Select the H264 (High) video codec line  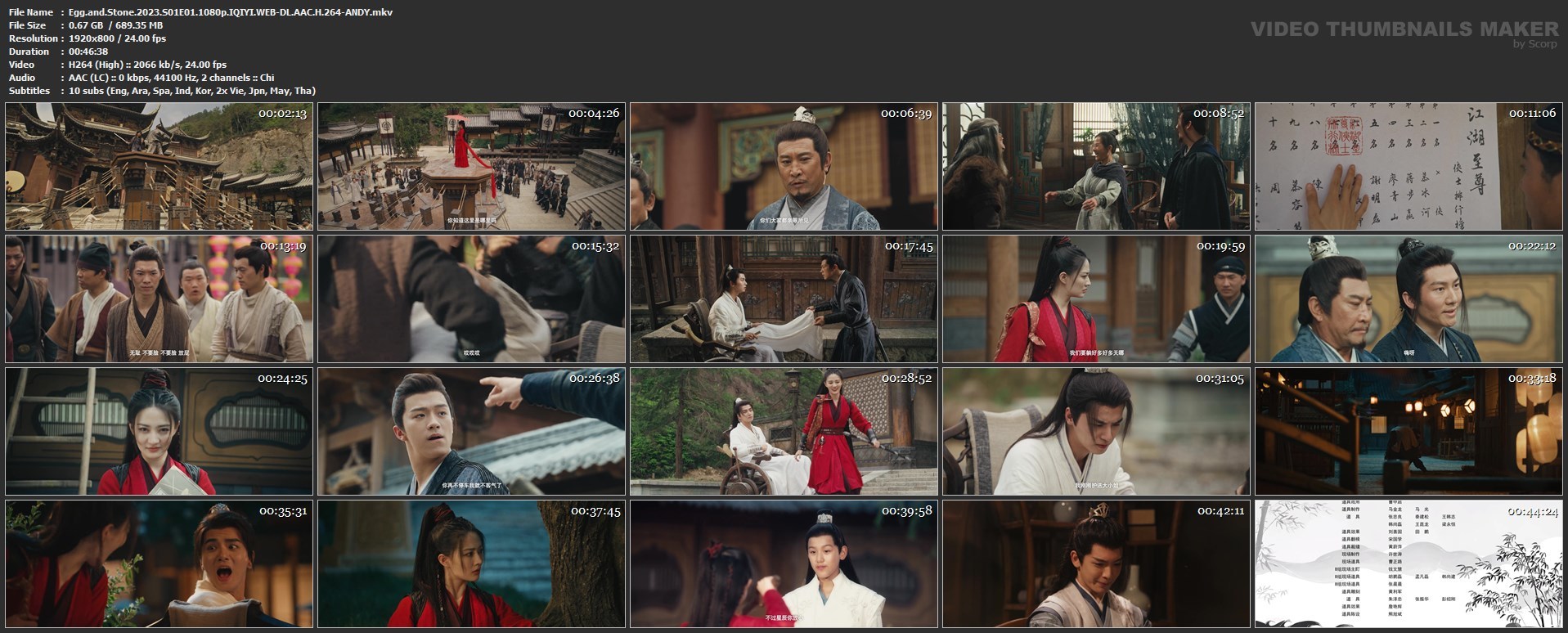(147, 65)
